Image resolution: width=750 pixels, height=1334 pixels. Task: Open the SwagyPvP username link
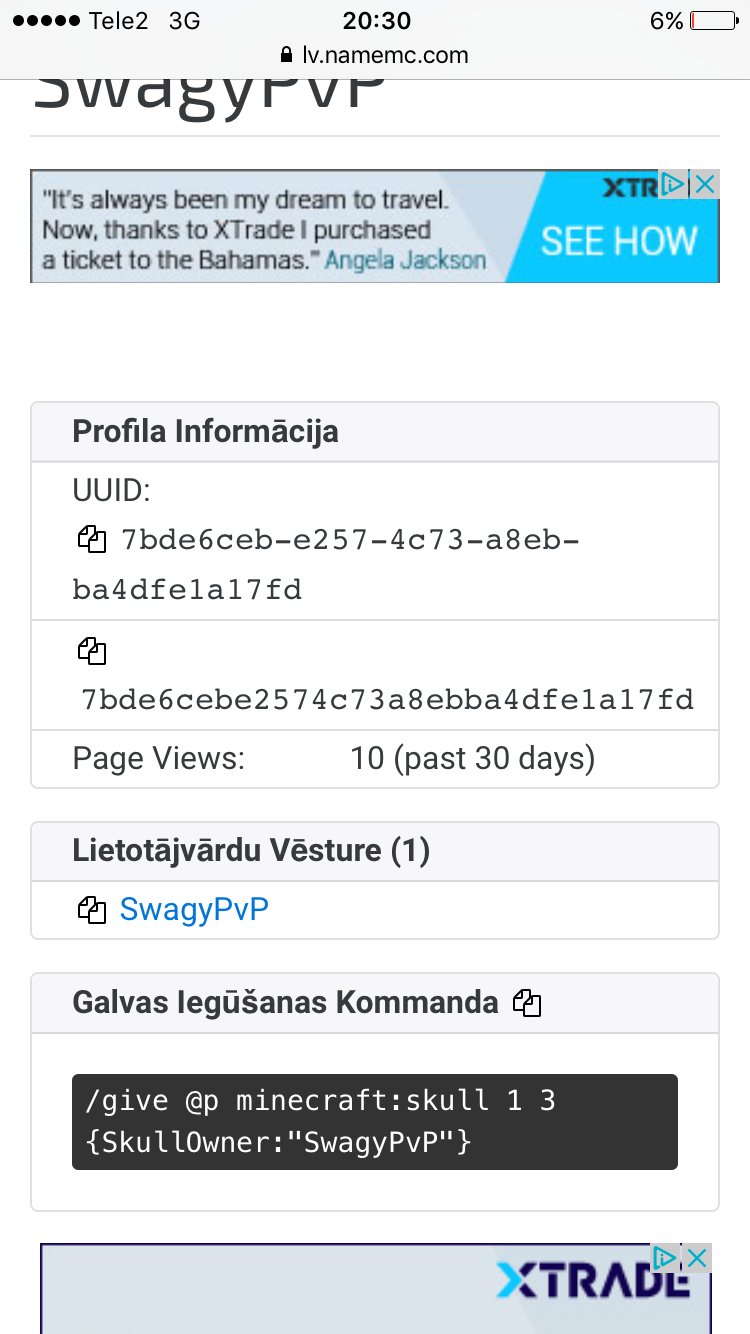(194, 910)
